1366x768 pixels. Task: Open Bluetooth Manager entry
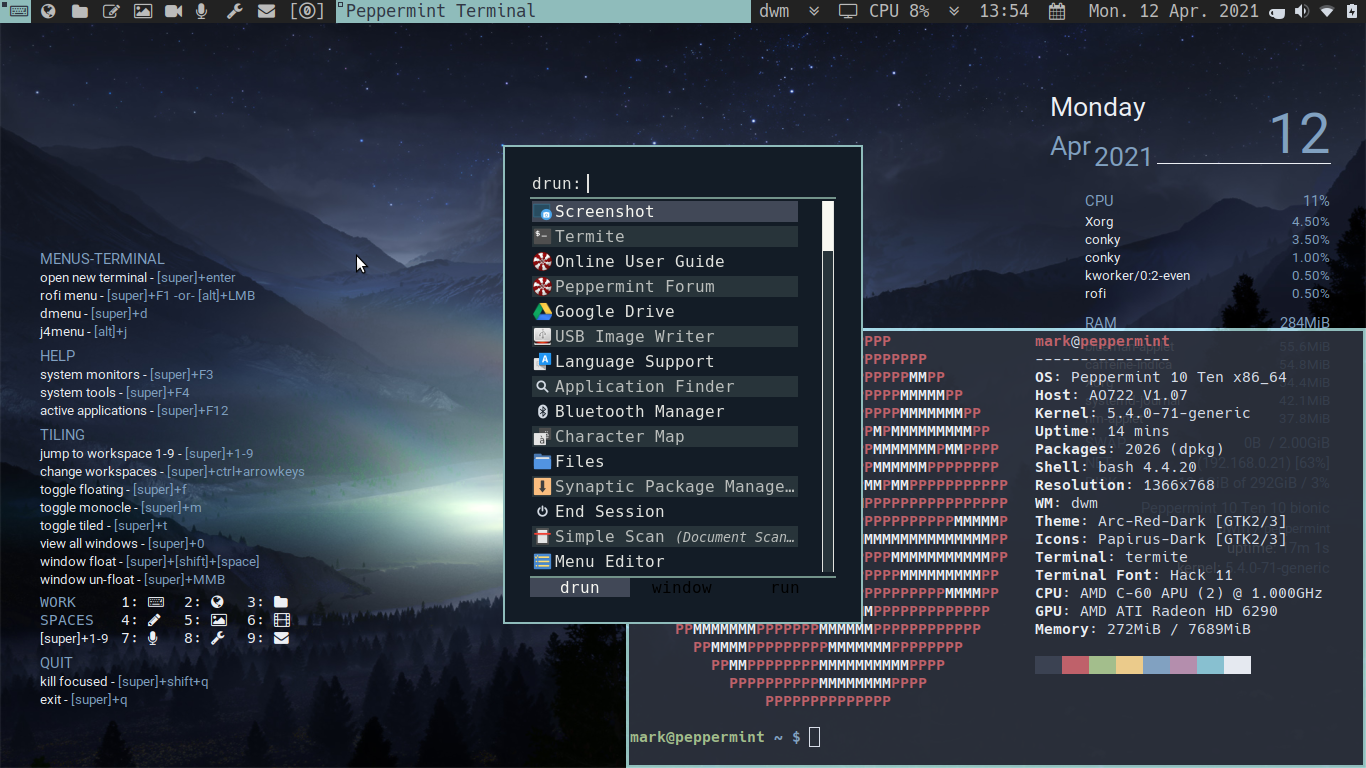pyautogui.click(x=665, y=412)
